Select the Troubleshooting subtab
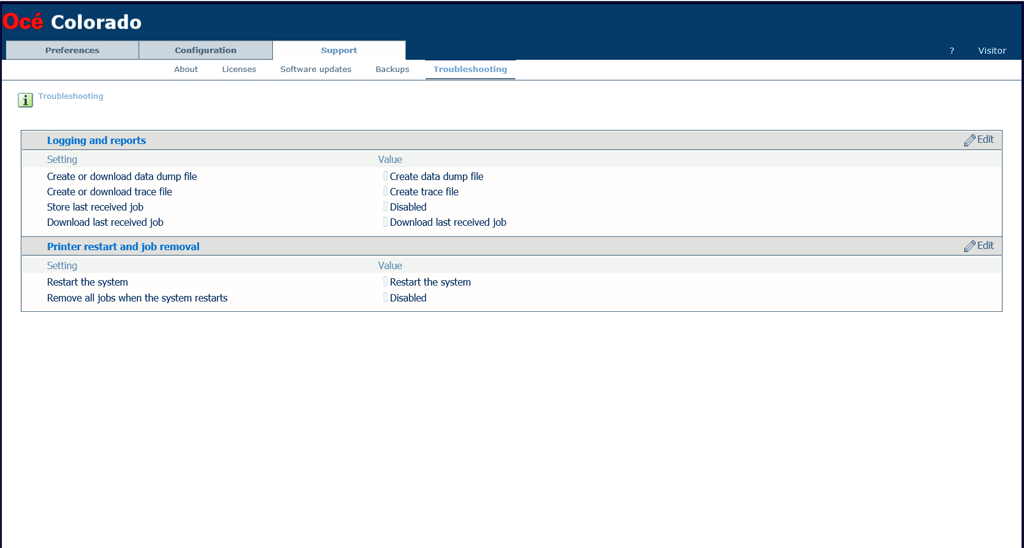 click(470, 69)
